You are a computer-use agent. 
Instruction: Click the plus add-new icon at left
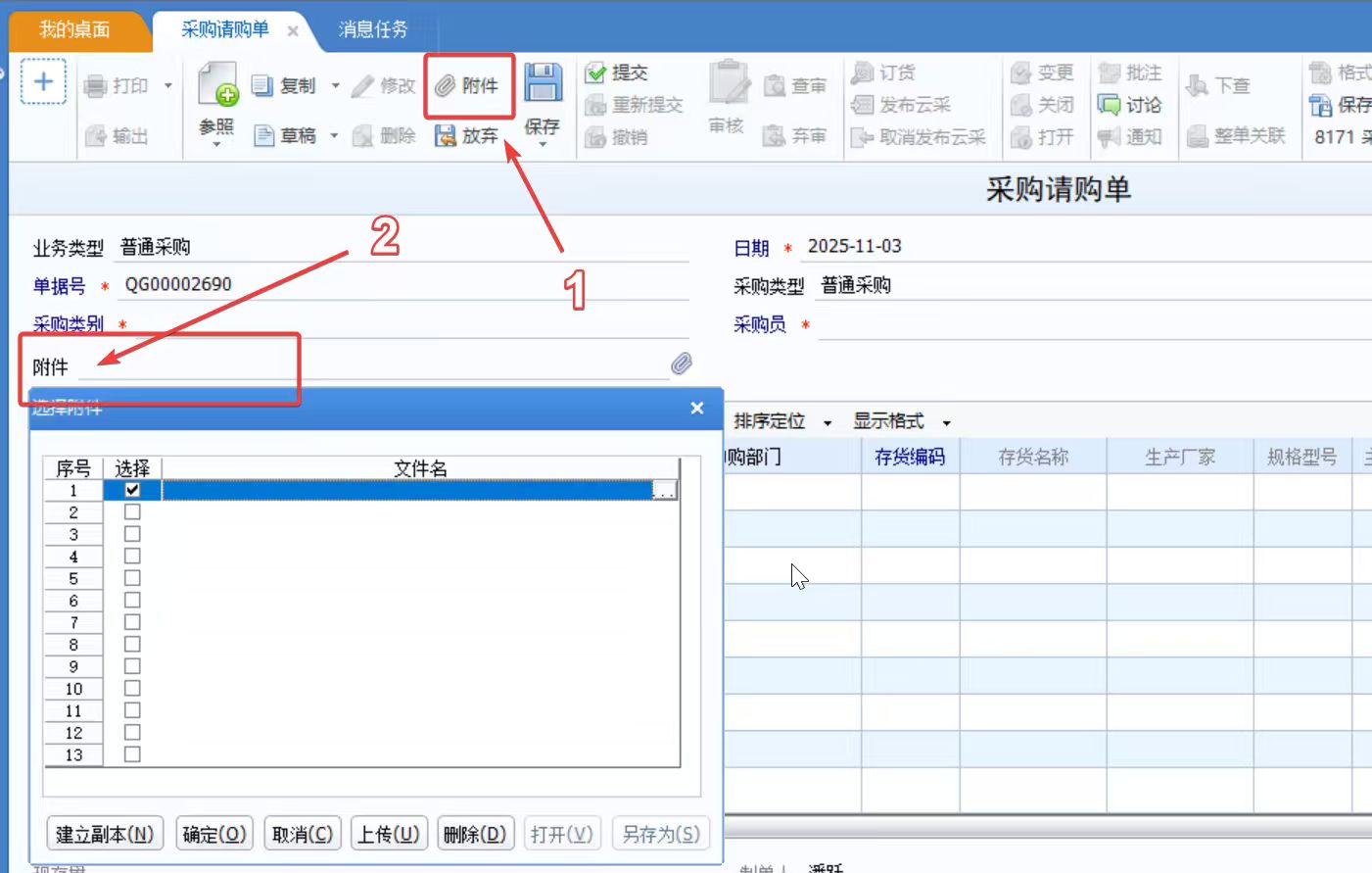point(43,81)
